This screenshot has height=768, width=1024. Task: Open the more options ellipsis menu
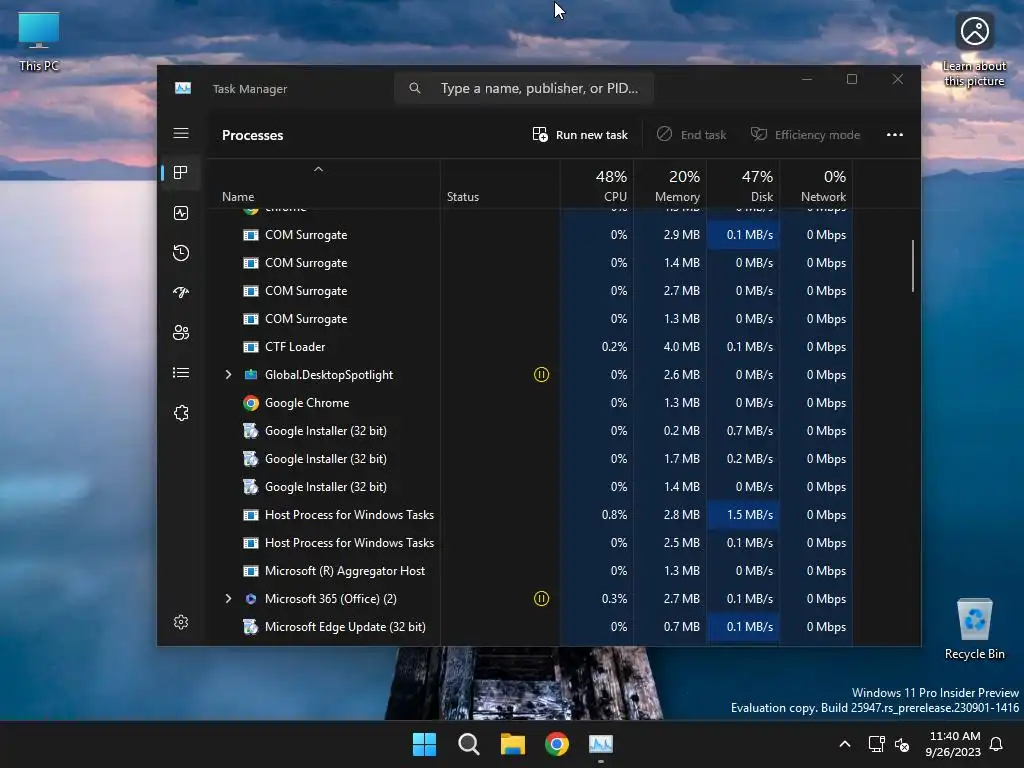(x=895, y=135)
